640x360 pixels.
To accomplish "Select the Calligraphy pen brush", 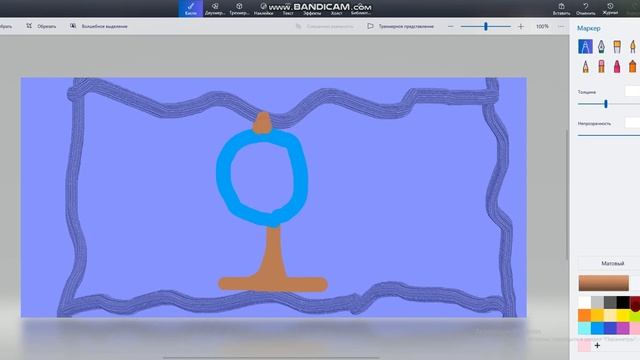I will tap(601, 47).
